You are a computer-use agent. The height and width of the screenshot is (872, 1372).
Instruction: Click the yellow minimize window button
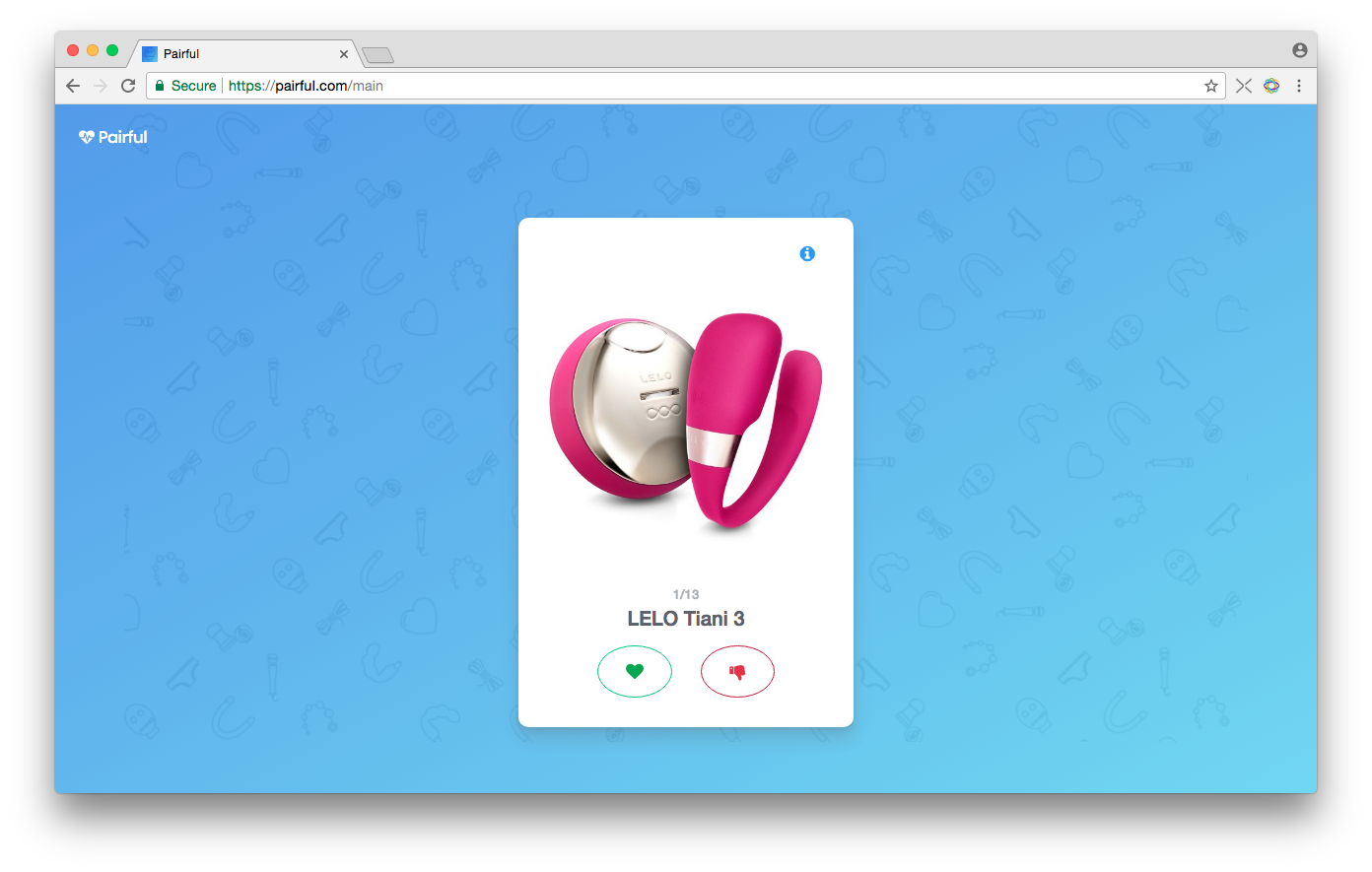coord(93,50)
